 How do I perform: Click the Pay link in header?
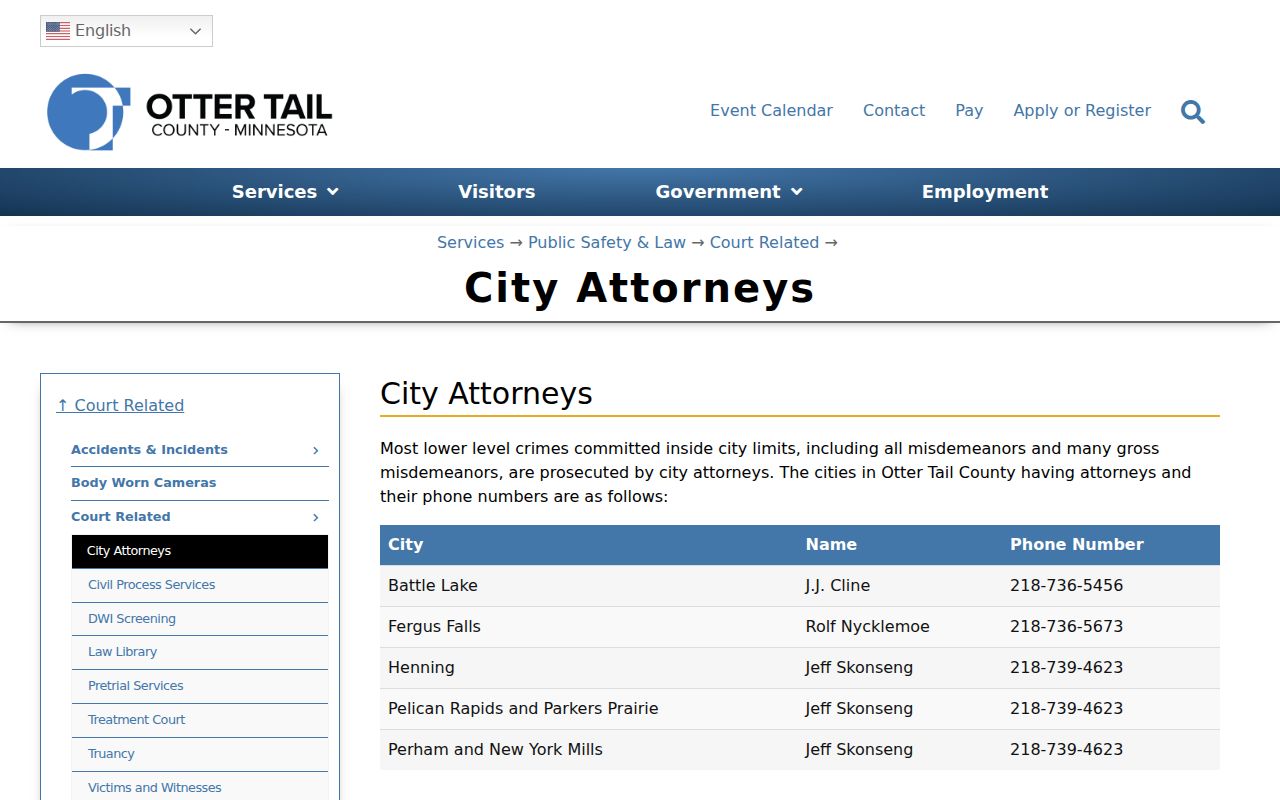(x=969, y=111)
